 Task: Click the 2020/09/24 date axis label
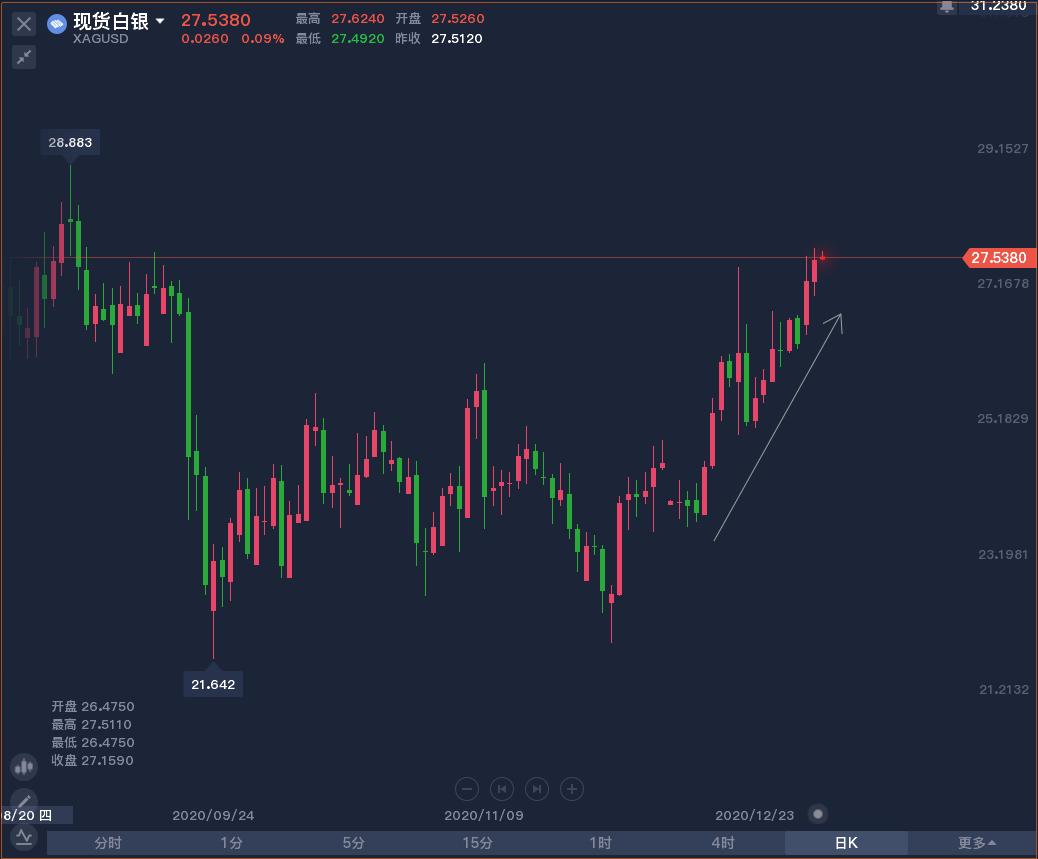pos(213,815)
